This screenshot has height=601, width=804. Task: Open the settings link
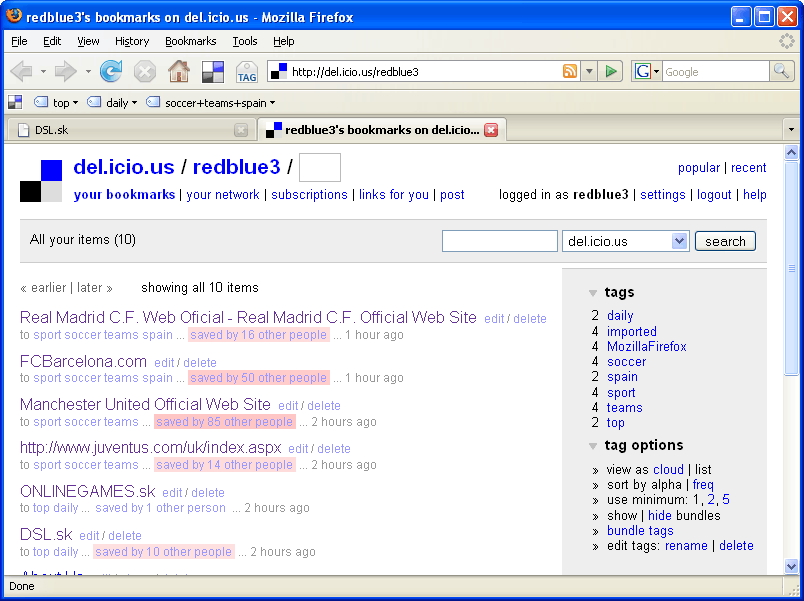pyautogui.click(x=662, y=195)
